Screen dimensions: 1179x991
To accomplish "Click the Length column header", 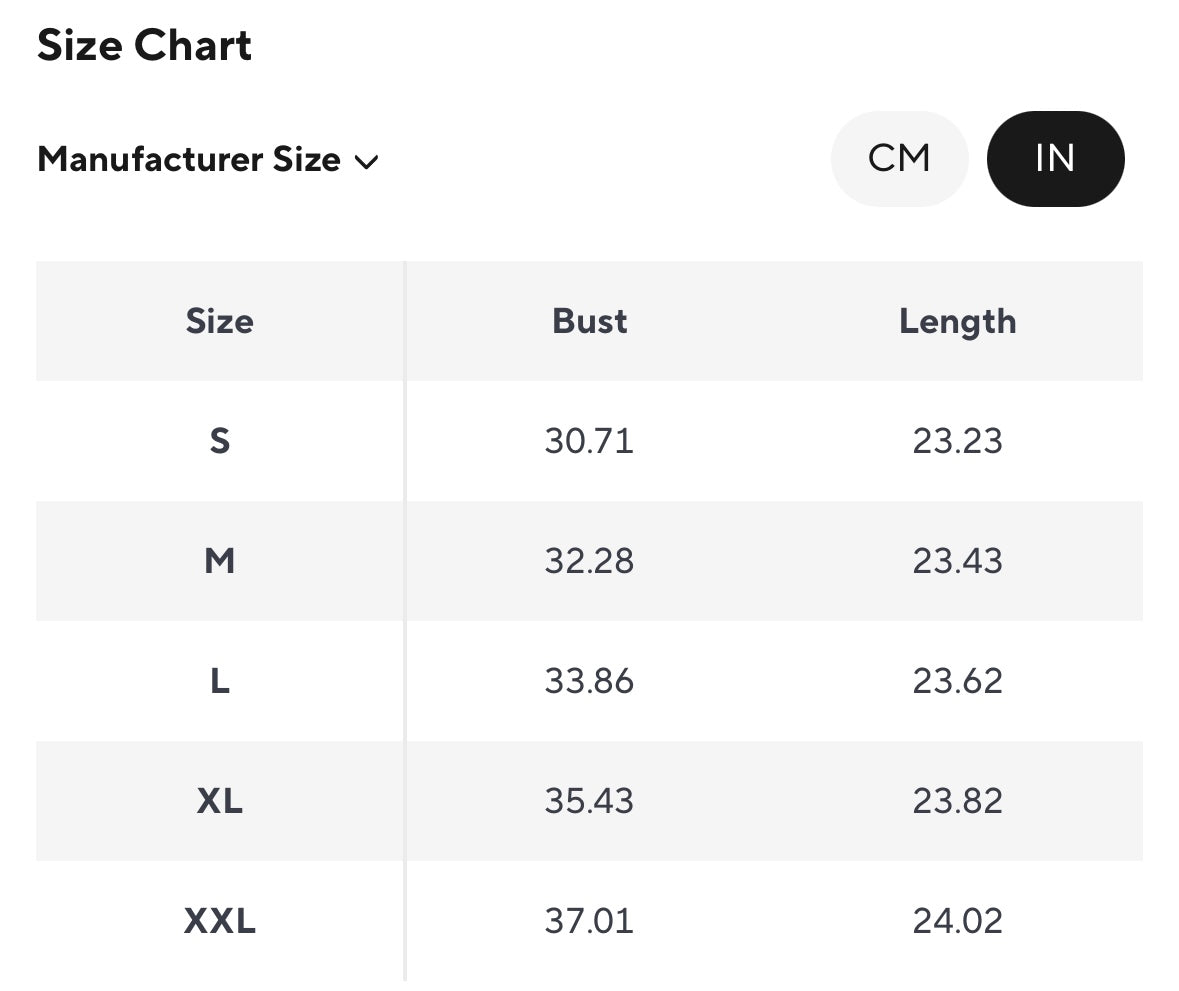I will (957, 321).
